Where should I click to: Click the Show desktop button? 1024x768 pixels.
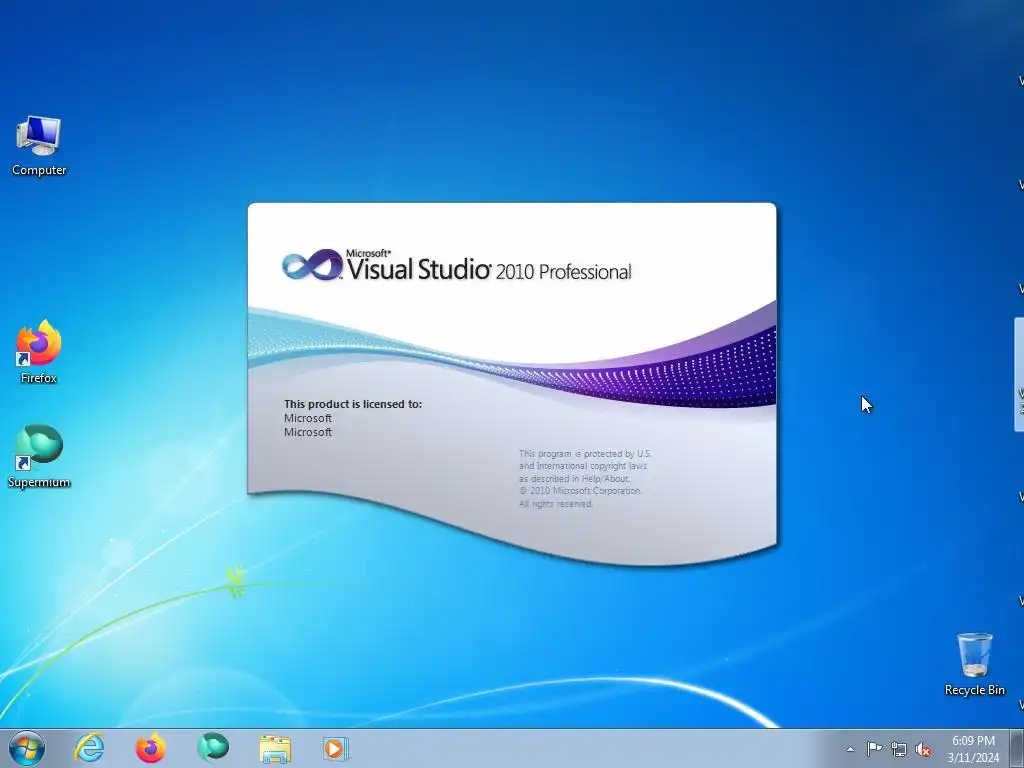(1017, 748)
